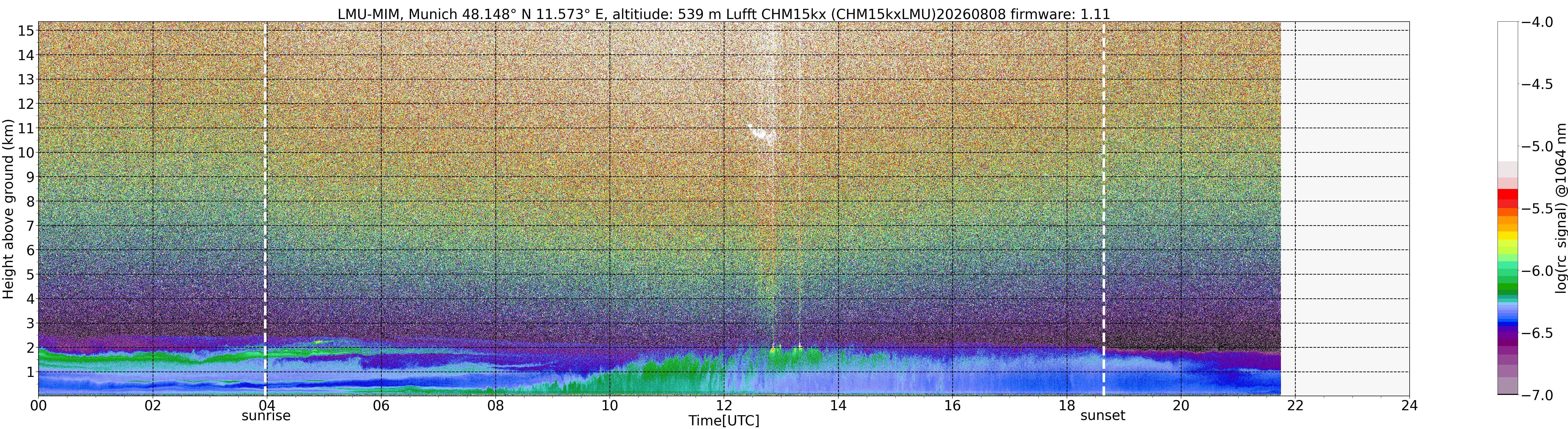Click the '−6.0' colorbar tick label
The image size is (1568, 429).
point(1537,270)
